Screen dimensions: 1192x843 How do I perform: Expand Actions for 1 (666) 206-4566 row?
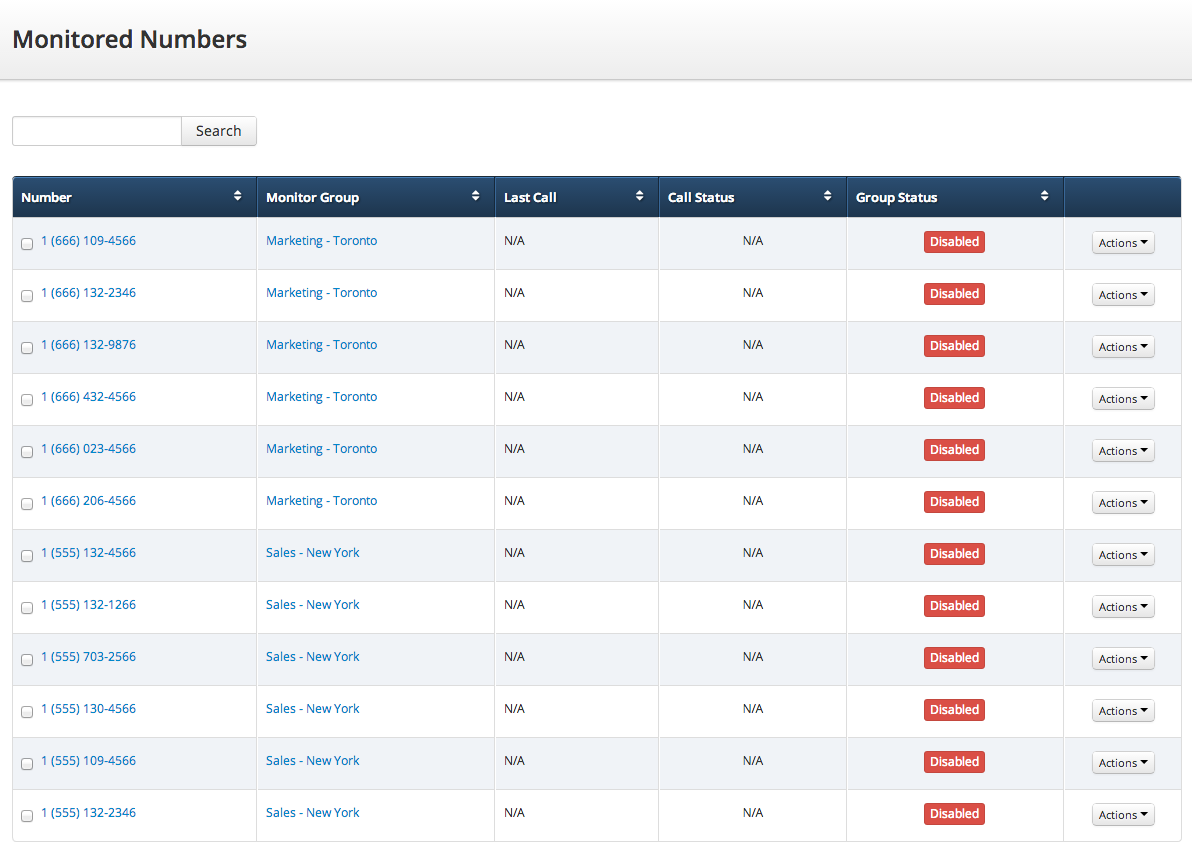[1122, 503]
